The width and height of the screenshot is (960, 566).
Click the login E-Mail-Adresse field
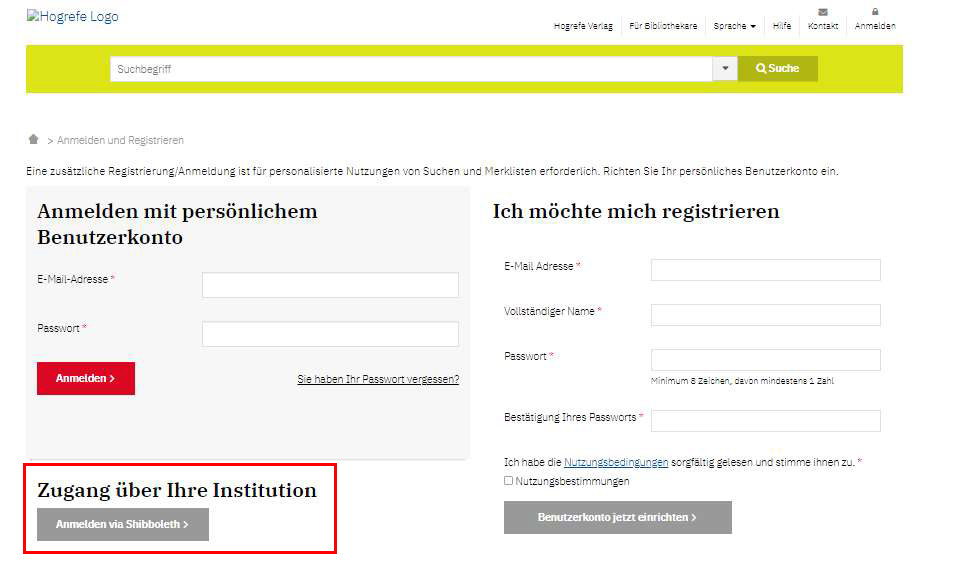tap(330, 285)
